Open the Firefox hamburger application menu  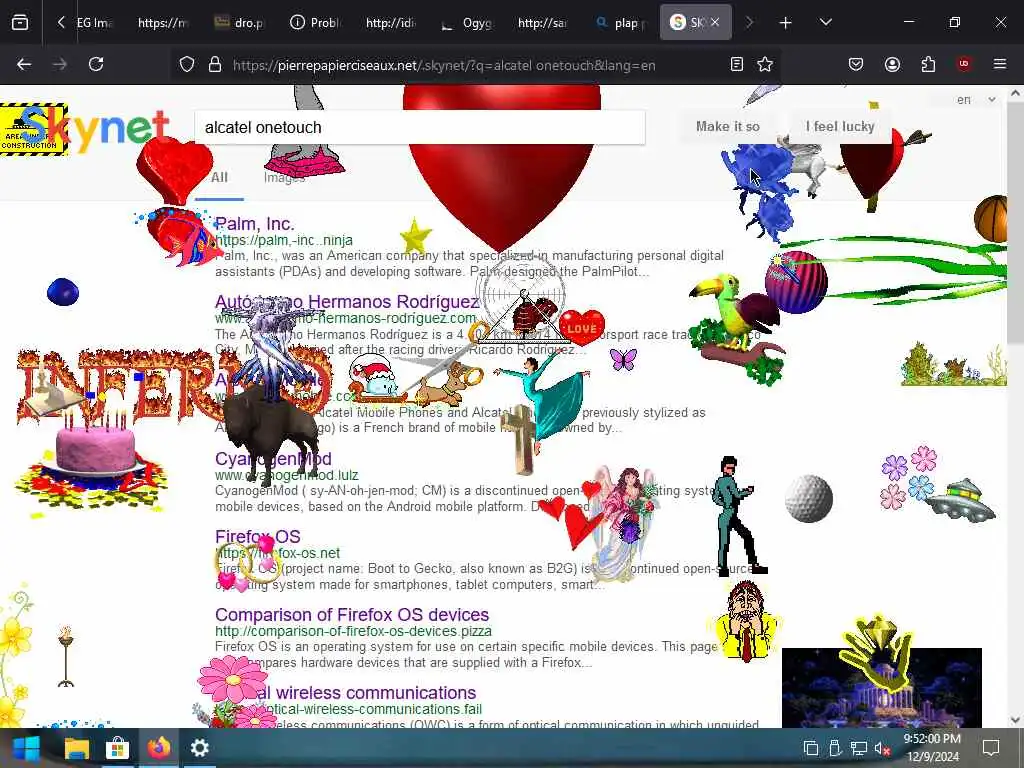pos(999,64)
